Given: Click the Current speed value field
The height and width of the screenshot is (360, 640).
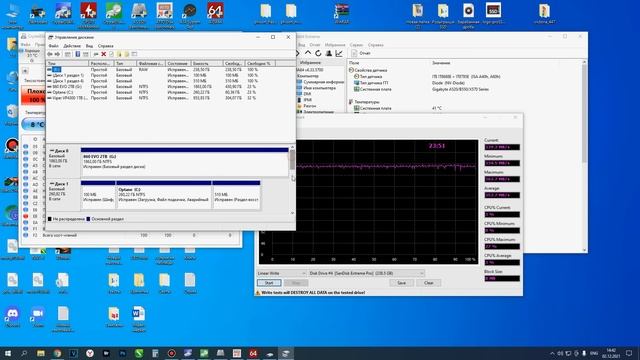Looking at the screenshot, I should 502,147.
